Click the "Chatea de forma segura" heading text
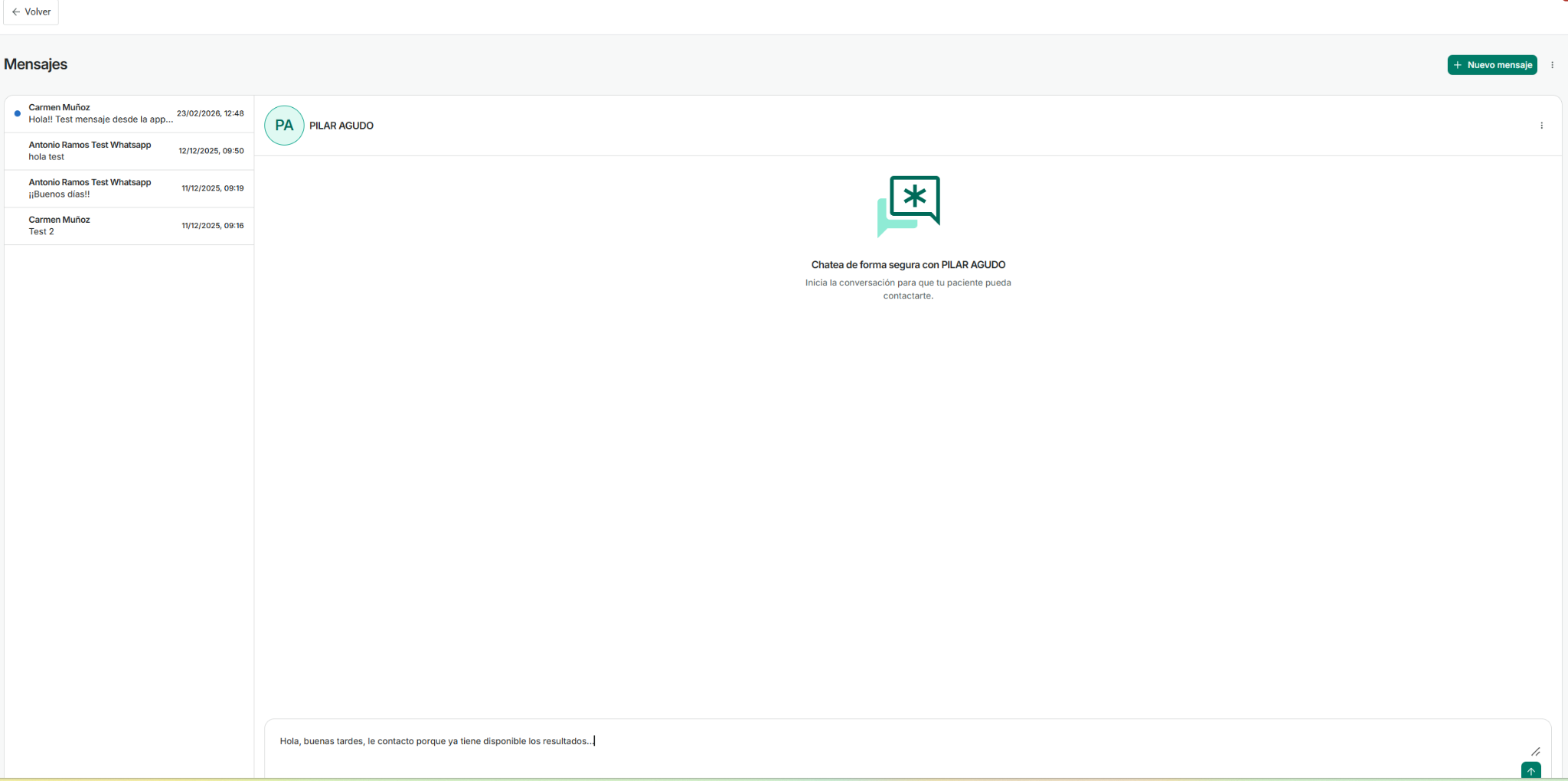 [x=908, y=265]
